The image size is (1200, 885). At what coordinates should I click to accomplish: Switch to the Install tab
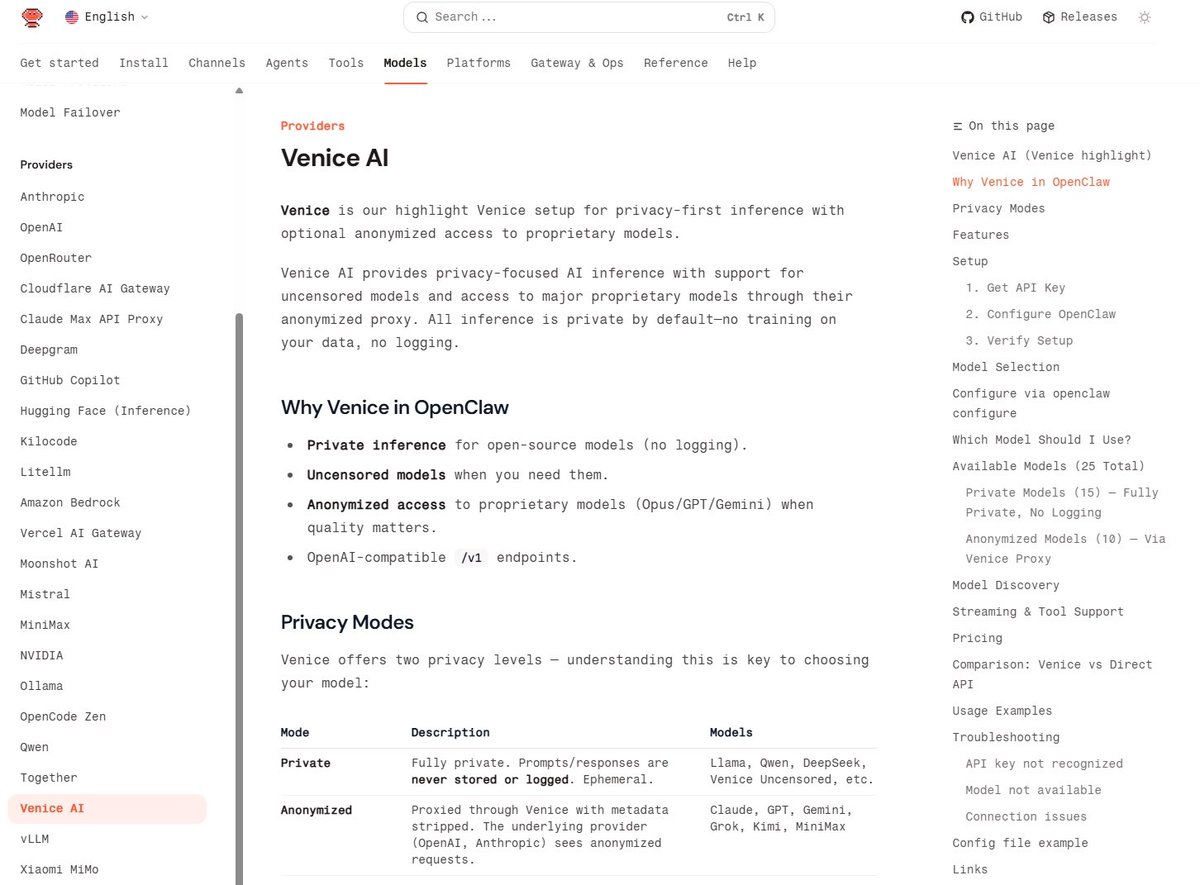click(144, 63)
